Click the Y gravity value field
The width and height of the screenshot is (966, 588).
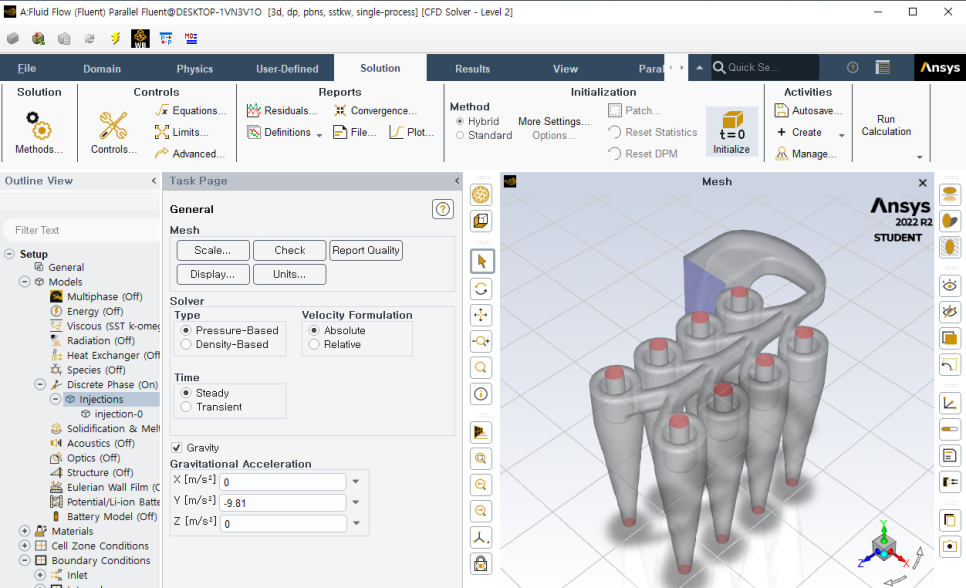click(x=283, y=503)
